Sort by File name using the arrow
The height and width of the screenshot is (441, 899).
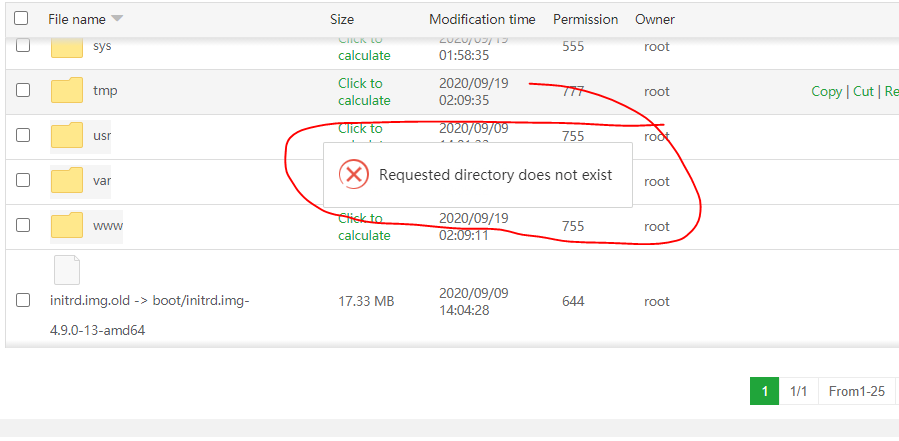pyautogui.click(x=117, y=19)
